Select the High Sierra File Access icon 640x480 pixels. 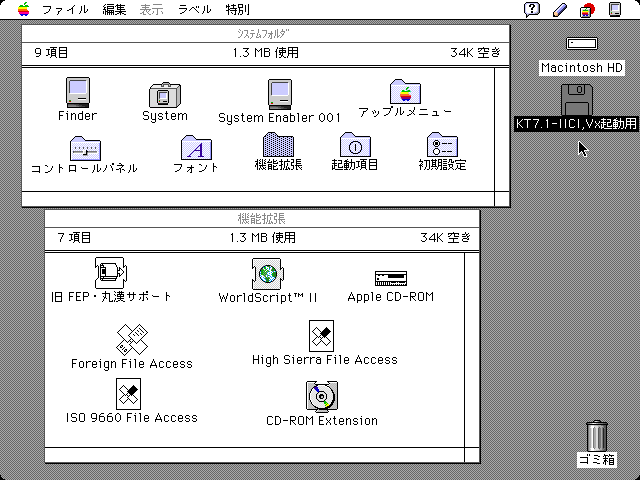point(321,336)
